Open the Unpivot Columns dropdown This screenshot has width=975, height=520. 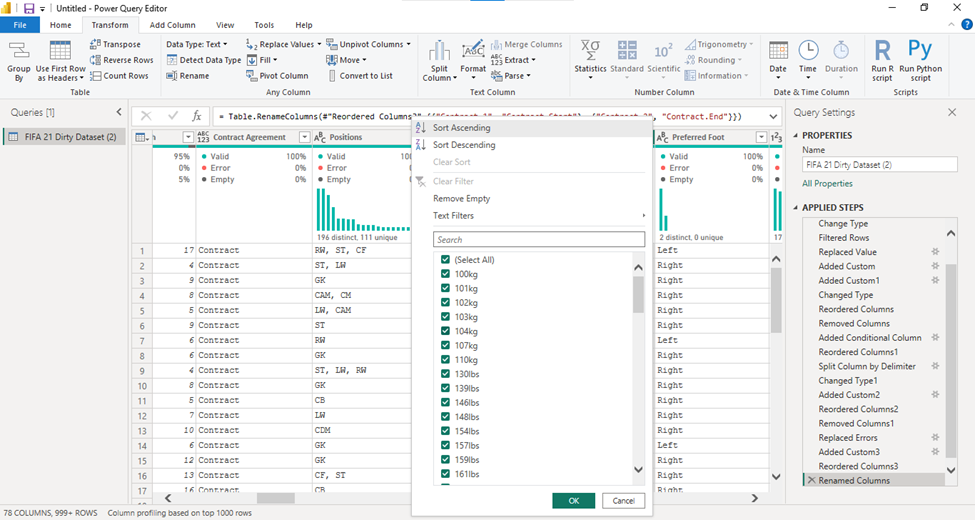pyautogui.click(x=409, y=44)
